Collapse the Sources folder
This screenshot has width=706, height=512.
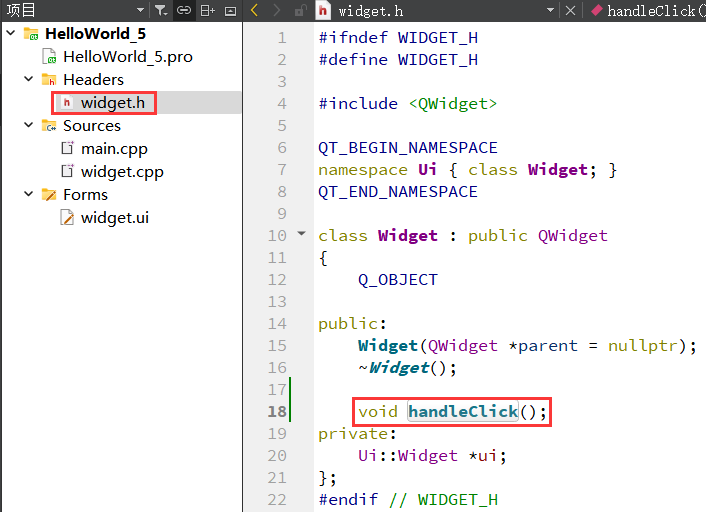click(x=28, y=125)
